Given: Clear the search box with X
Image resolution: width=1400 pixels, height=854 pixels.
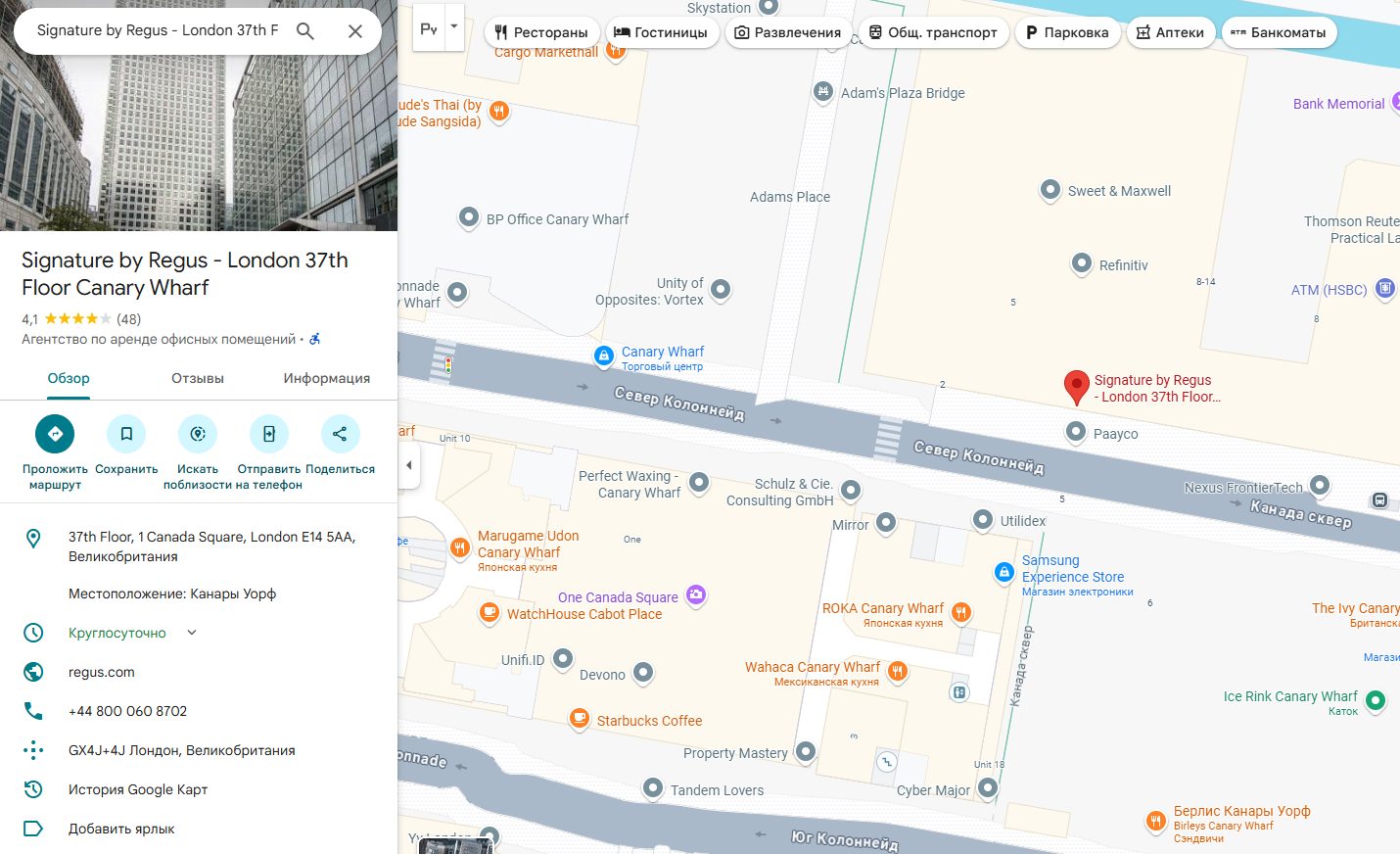Looking at the screenshot, I should click(x=355, y=31).
